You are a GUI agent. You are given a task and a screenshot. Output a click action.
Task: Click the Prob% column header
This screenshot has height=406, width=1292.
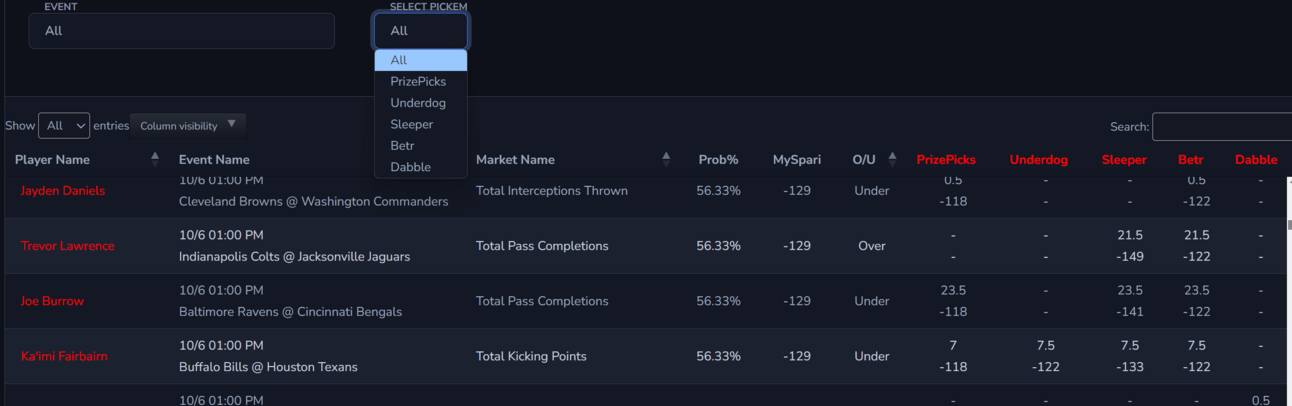tap(718, 160)
